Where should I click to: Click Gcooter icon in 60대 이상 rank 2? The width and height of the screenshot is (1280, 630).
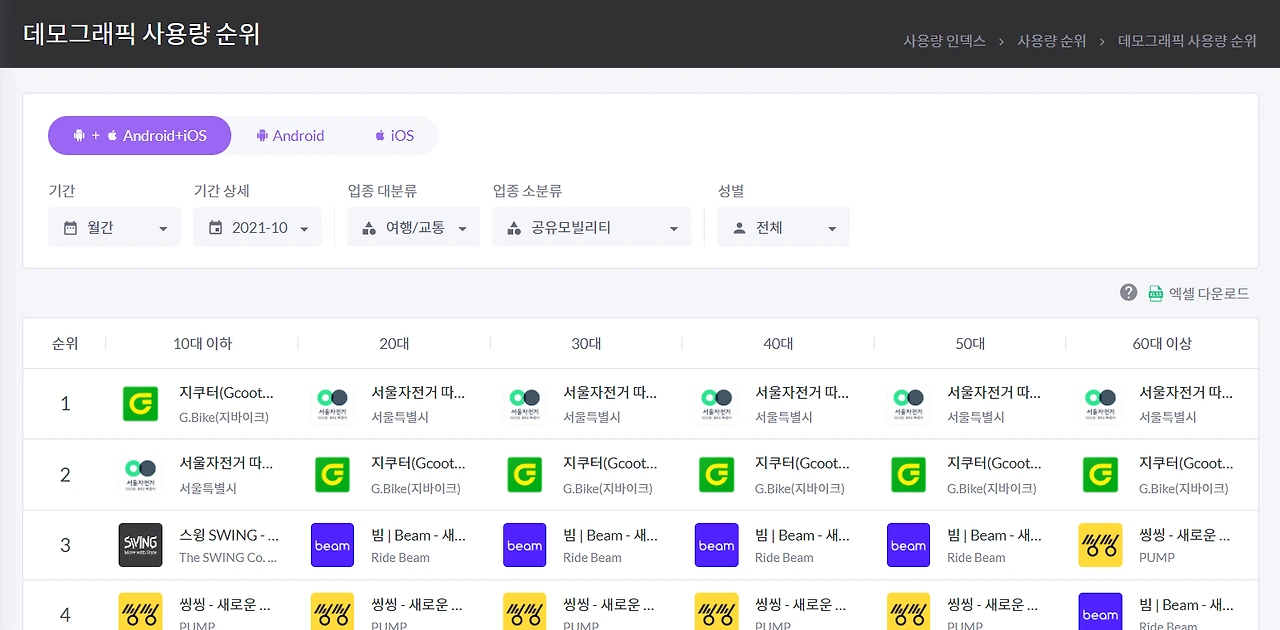[1100, 475]
